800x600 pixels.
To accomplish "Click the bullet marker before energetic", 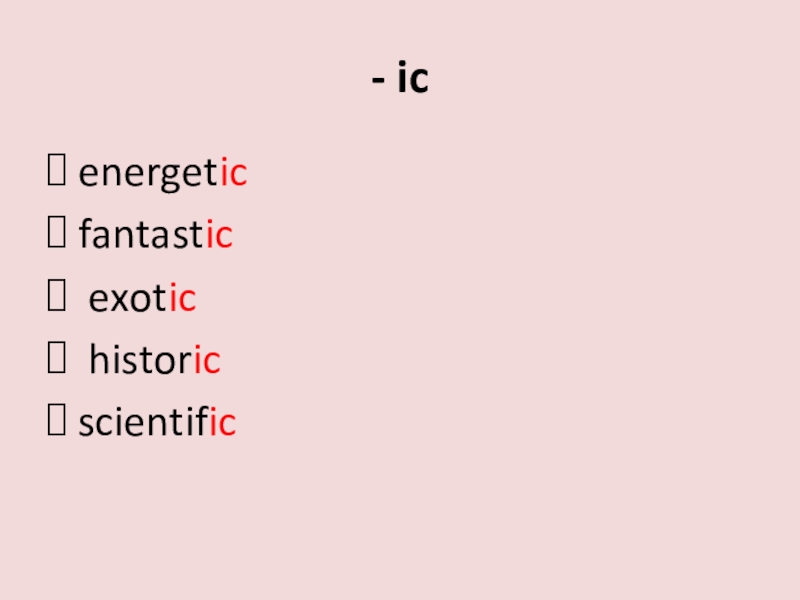I will pos(59,176).
